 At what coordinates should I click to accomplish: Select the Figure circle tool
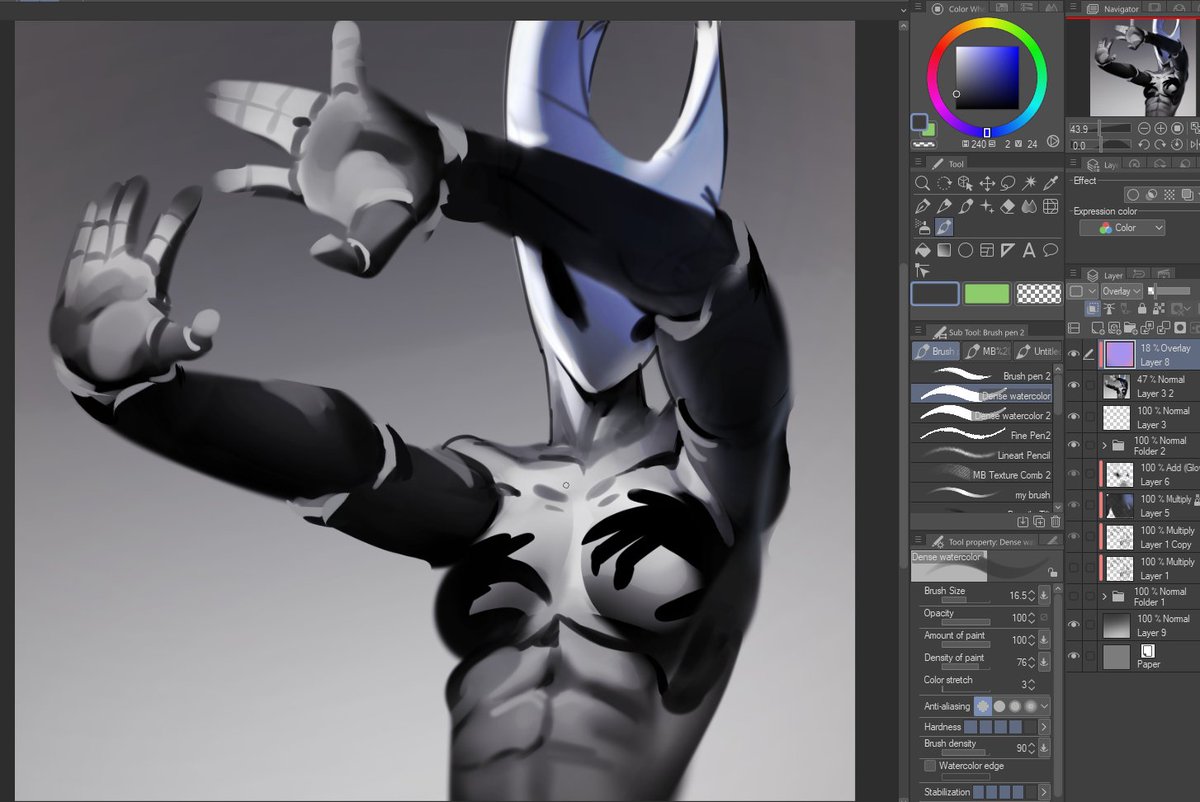[x=965, y=250]
